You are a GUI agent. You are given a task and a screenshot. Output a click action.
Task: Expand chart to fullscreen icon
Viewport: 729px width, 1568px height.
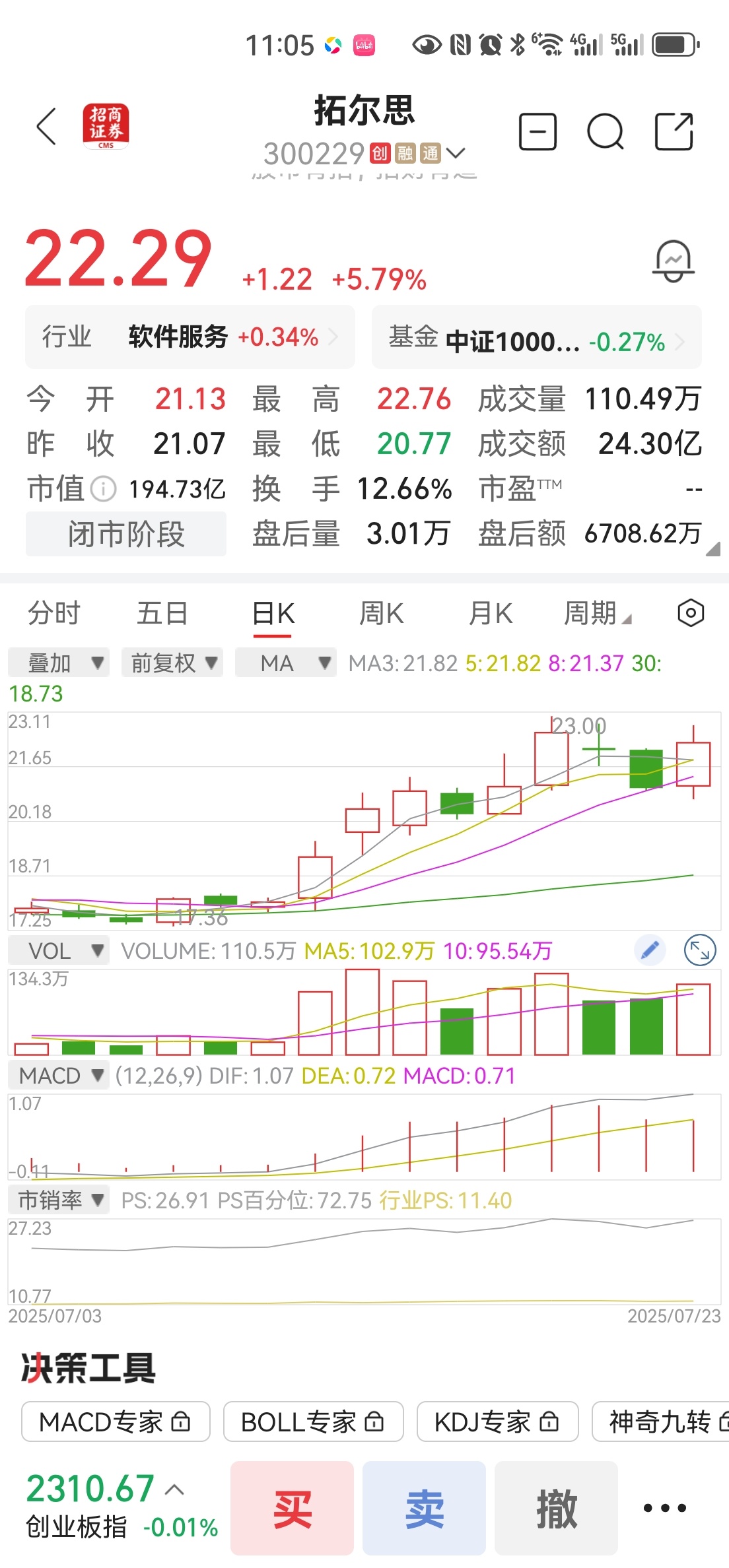(x=700, y=950)
